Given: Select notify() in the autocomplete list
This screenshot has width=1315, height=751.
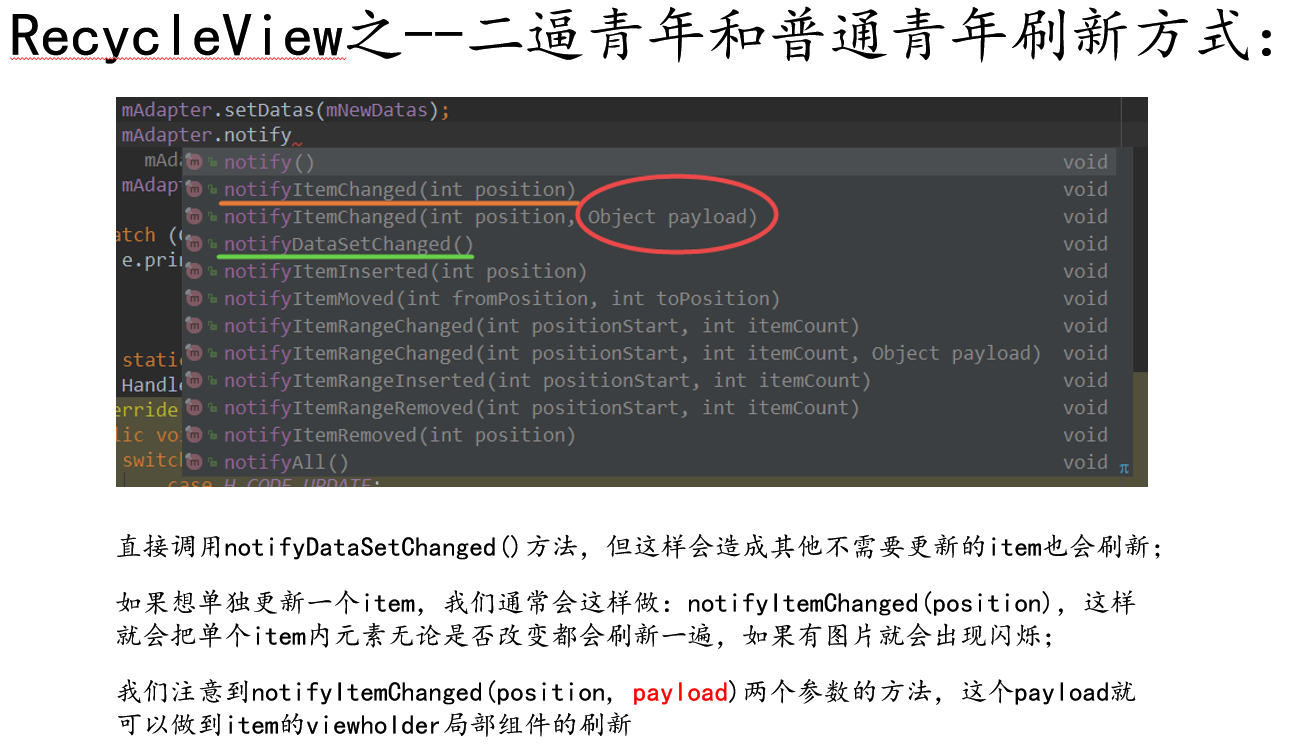Looking at the screenshot, I should (649, 162).
